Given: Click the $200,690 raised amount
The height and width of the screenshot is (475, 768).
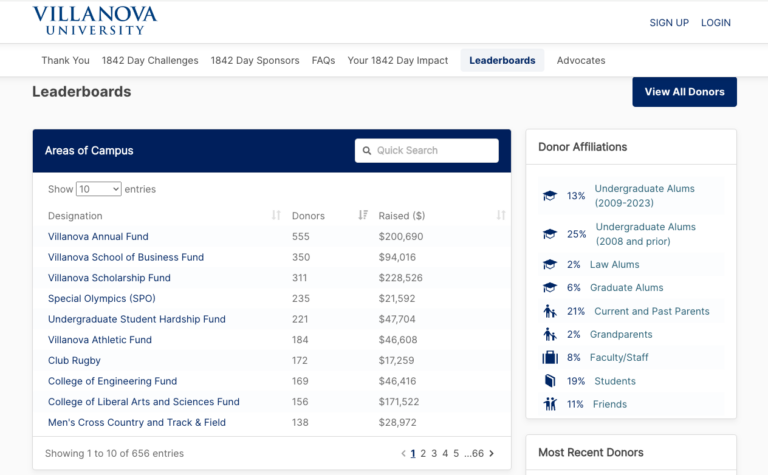Looking at the screenshot, I should (401, 237).
